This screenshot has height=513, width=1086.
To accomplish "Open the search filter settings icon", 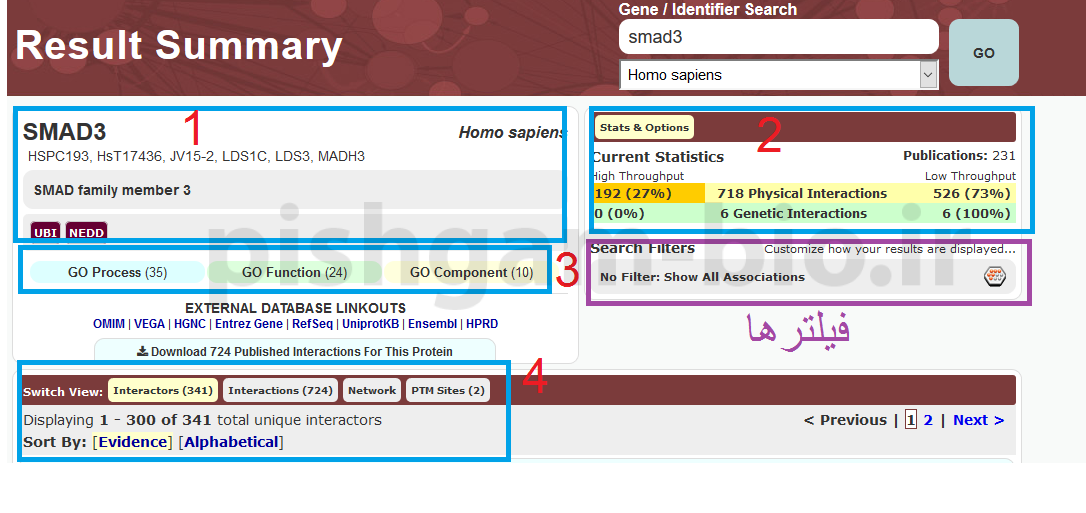I will 993,277.
